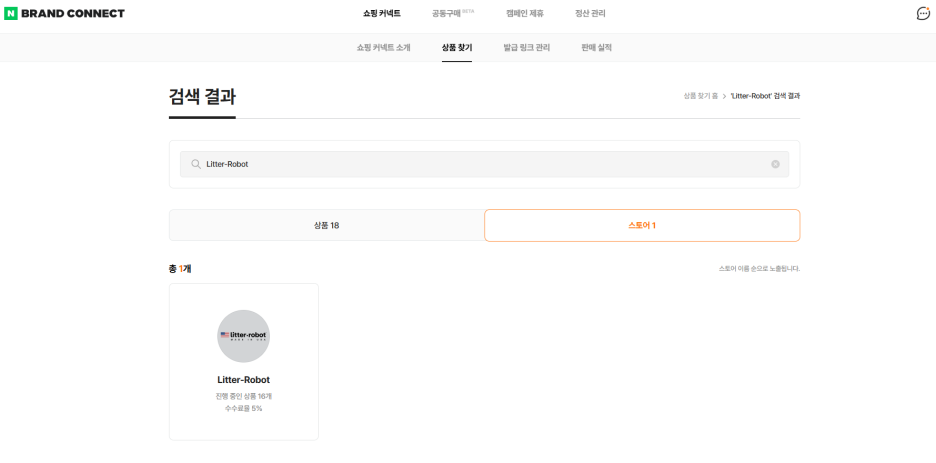This screenshot has height=463, width=936.
Task: Click the 'Litter-Robot' 검색 결과 breadcrumb text
Action: [x=765, y=96]
